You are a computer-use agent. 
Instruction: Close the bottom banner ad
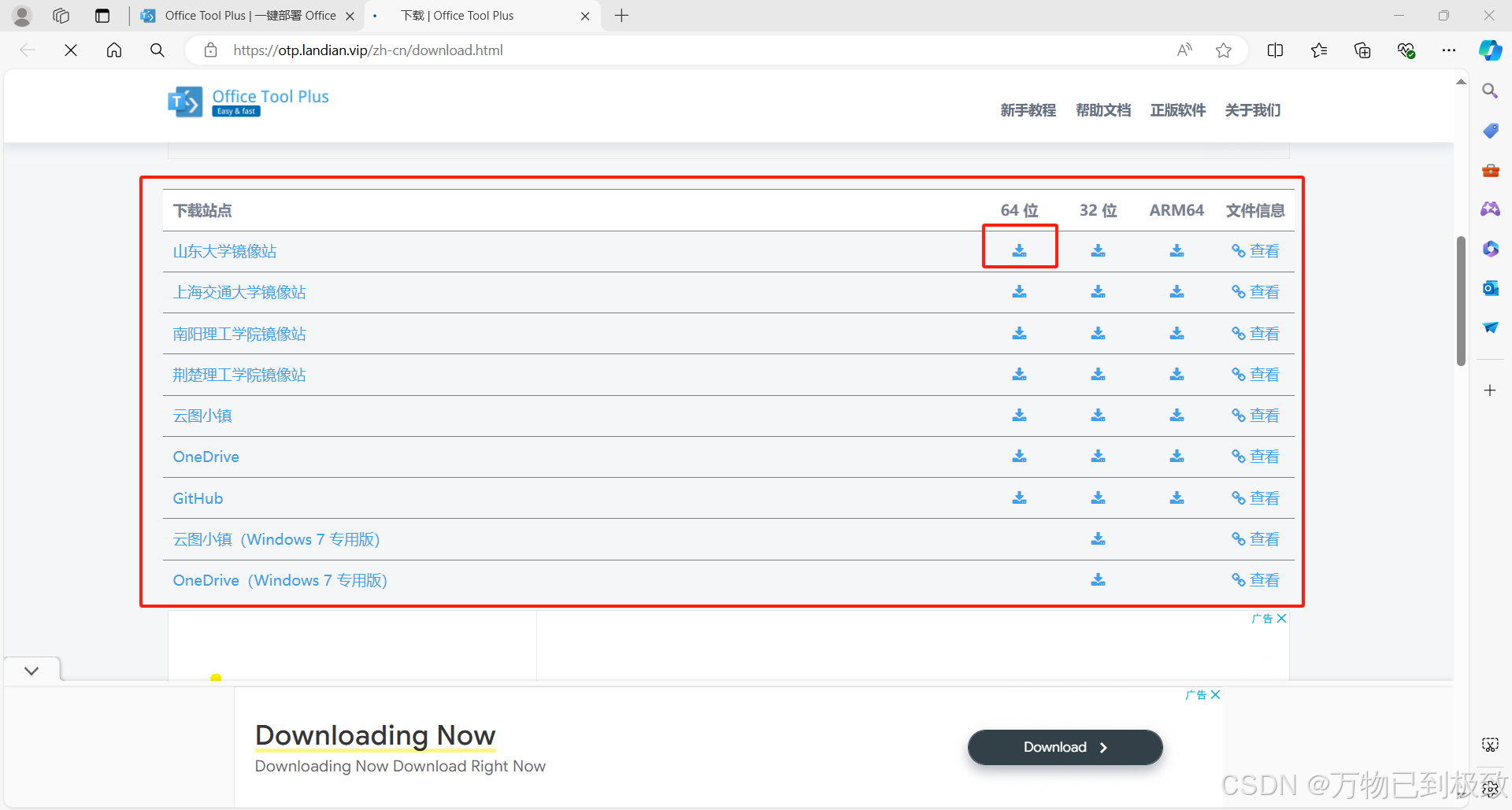point(1215,694)
